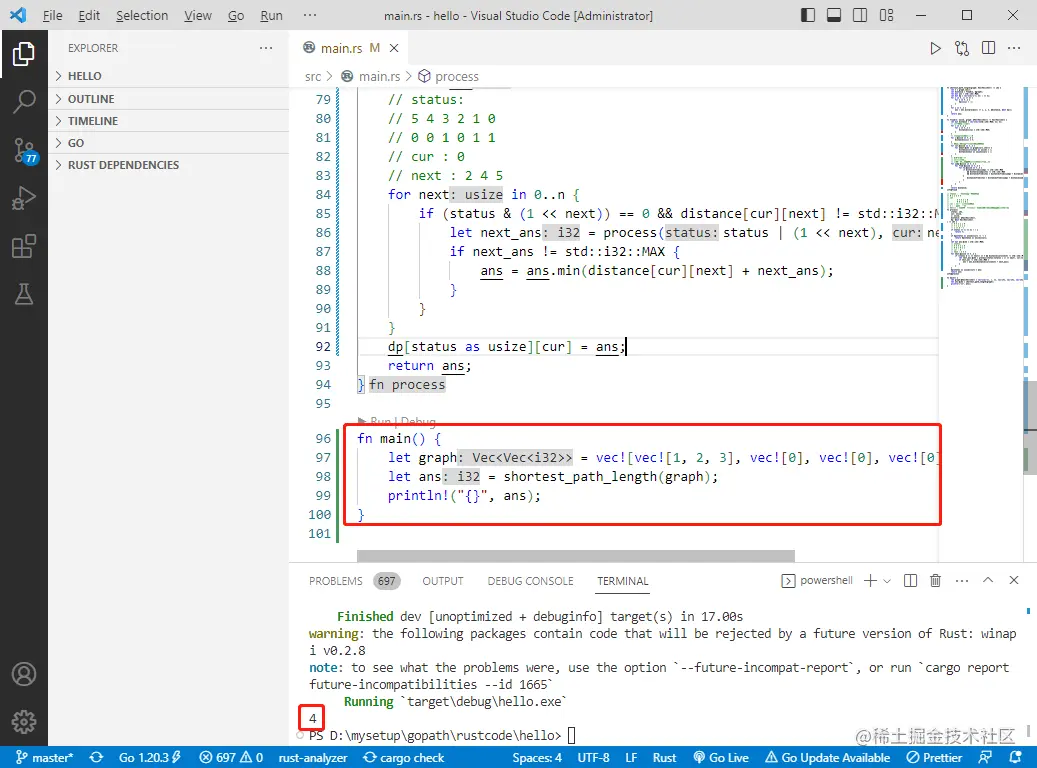The height and width of the screenshot is (768, 1037).
Task: Open the Edit menu
Action: coord(89,15)
